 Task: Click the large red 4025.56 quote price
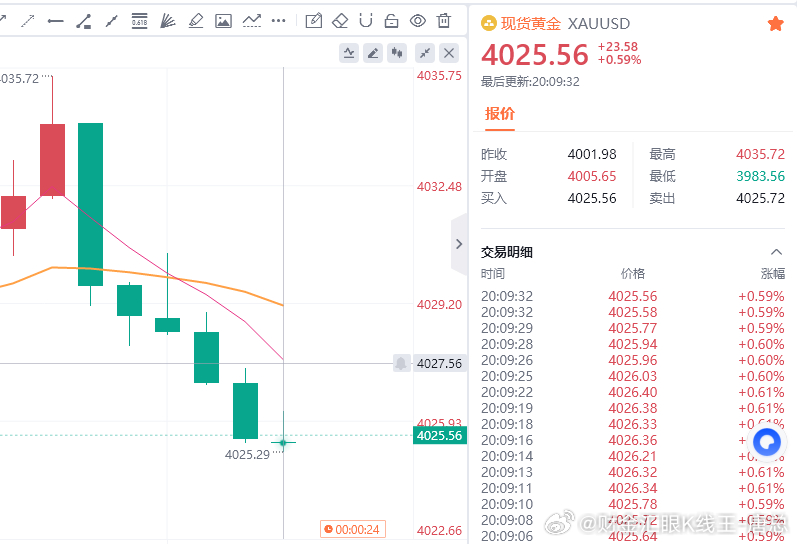point(535,55)
